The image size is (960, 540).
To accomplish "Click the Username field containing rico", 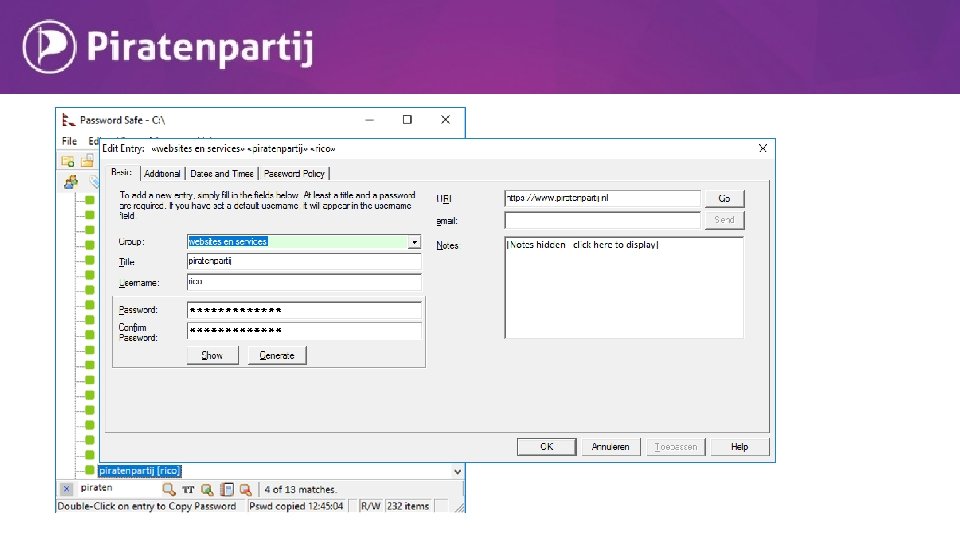I will tap(304, 282).
